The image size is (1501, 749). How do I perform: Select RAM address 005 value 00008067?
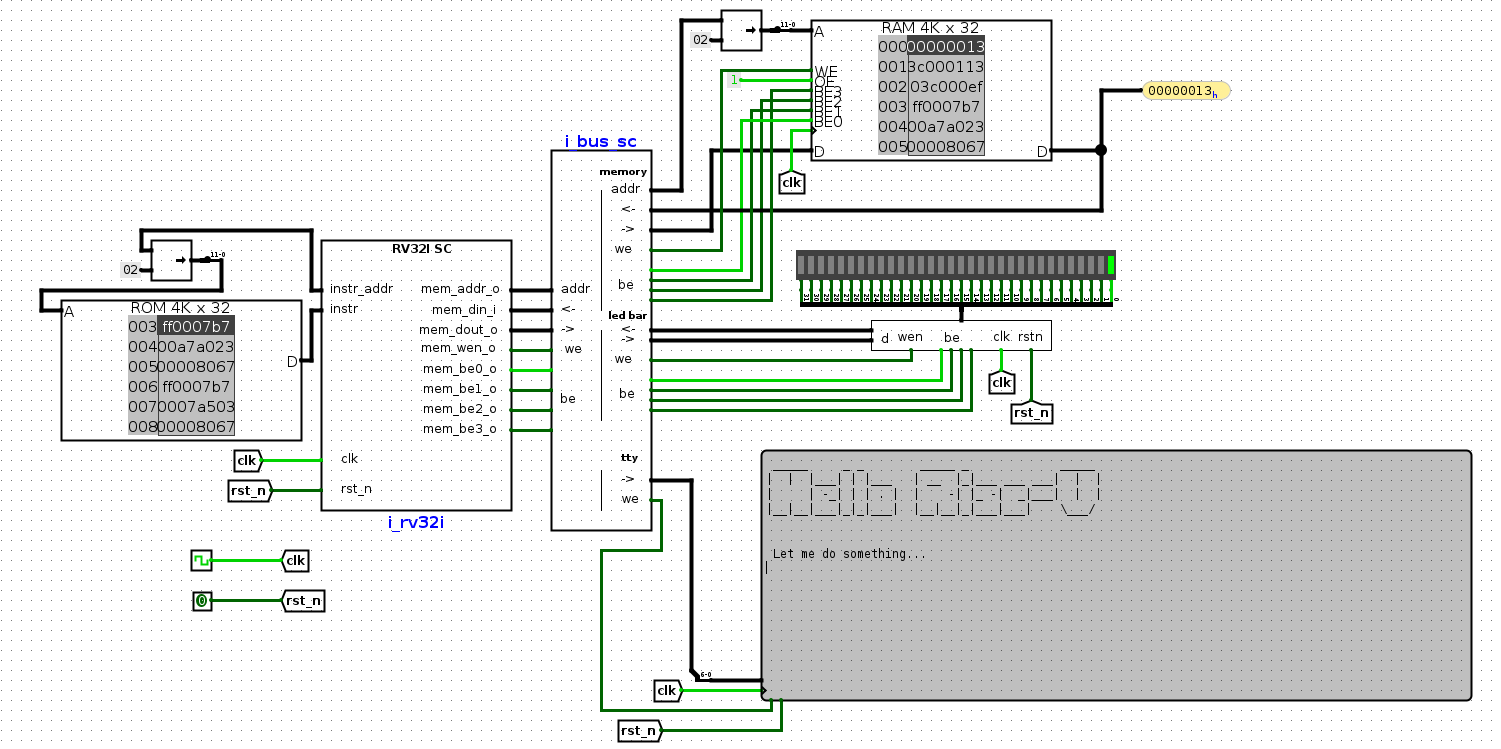tap(946, 147)
